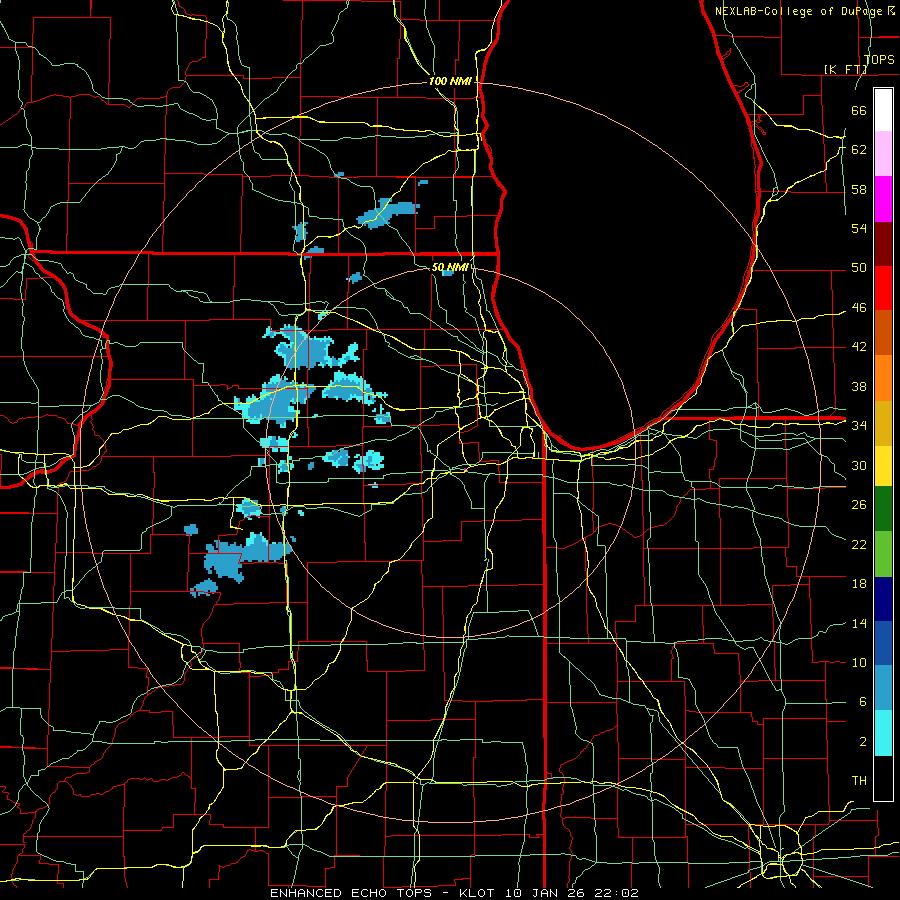
Task: Click the dark green legend swatch
Action: click(883, 509)
